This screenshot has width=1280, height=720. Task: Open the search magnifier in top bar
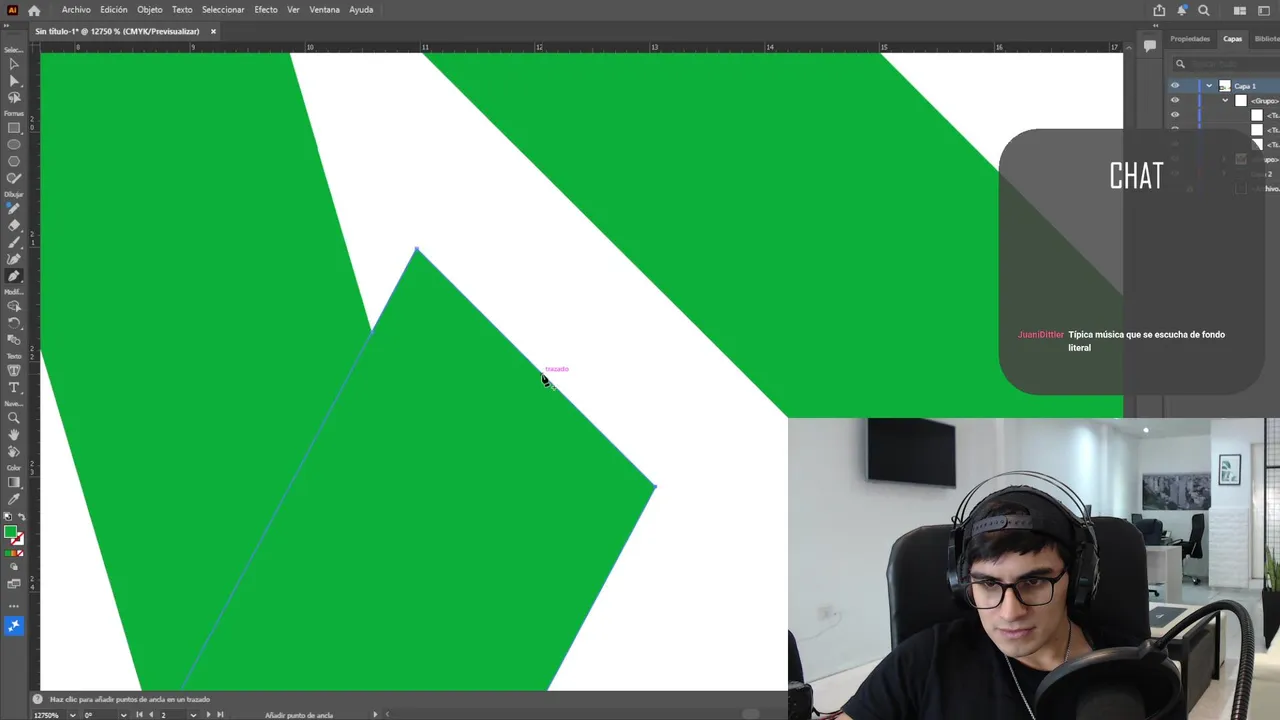pyautogui.click(x=1204, y=10)
